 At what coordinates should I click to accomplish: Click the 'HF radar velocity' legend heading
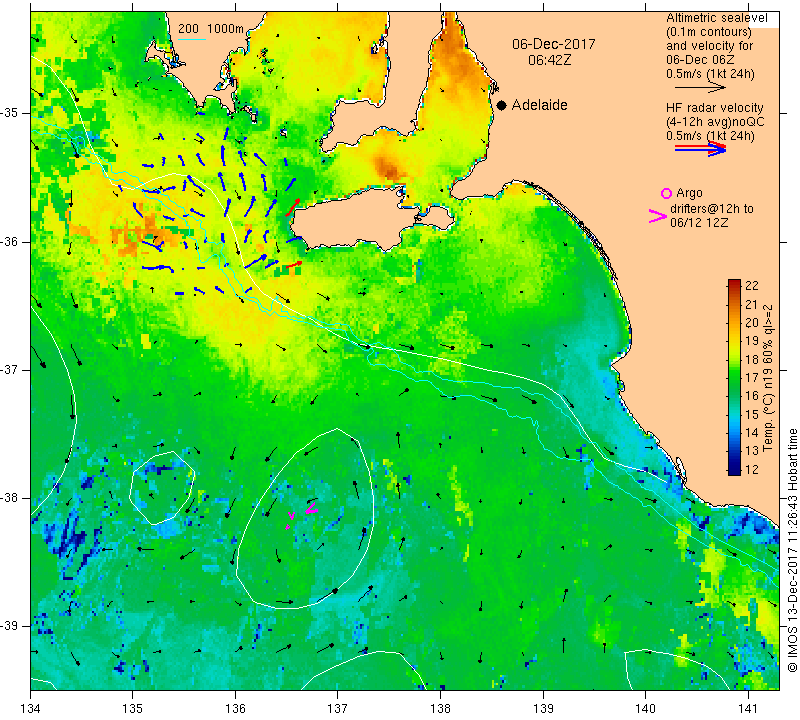click(714, 108)
